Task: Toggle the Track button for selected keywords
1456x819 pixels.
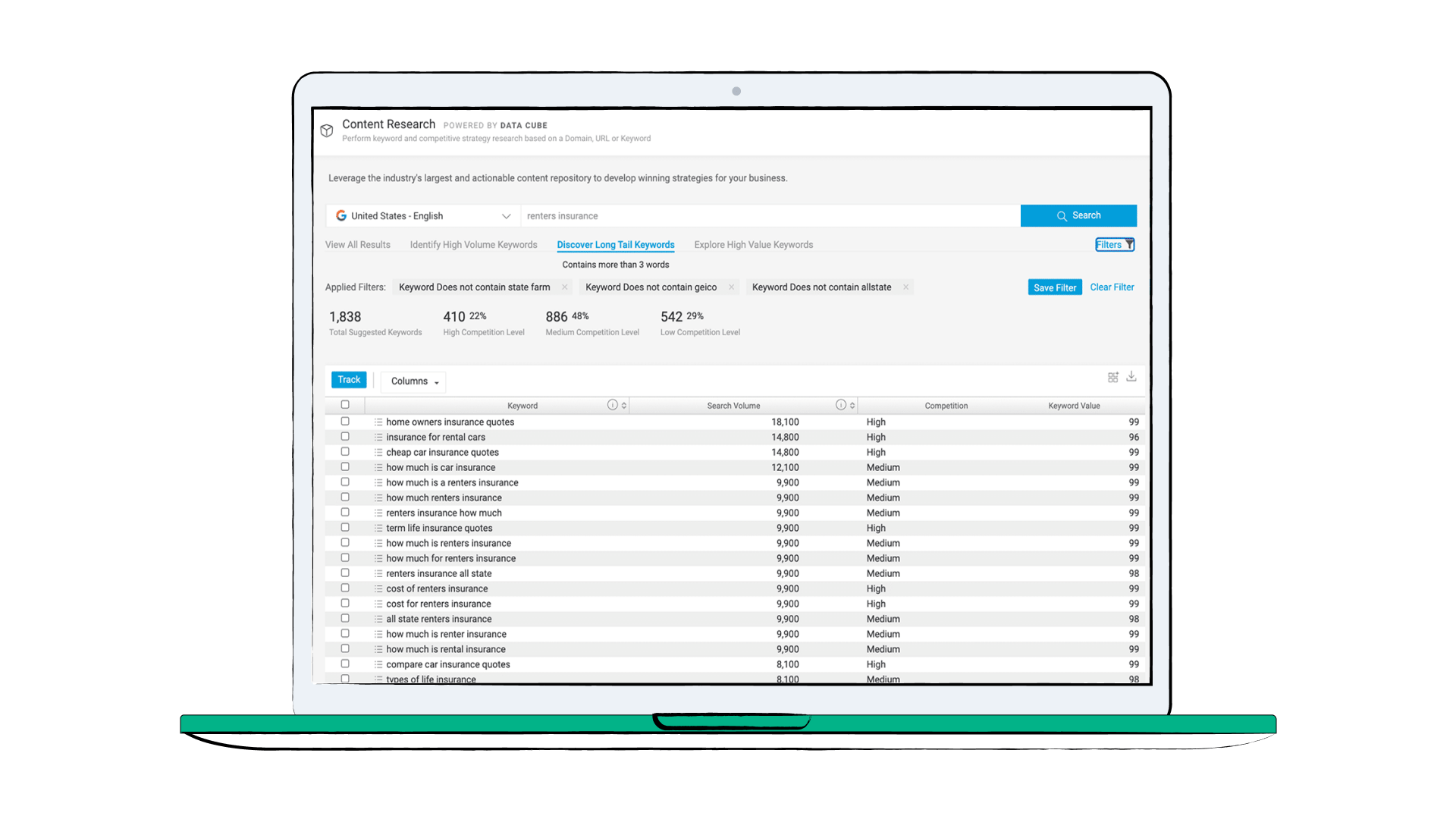Action: click(347, 381)
